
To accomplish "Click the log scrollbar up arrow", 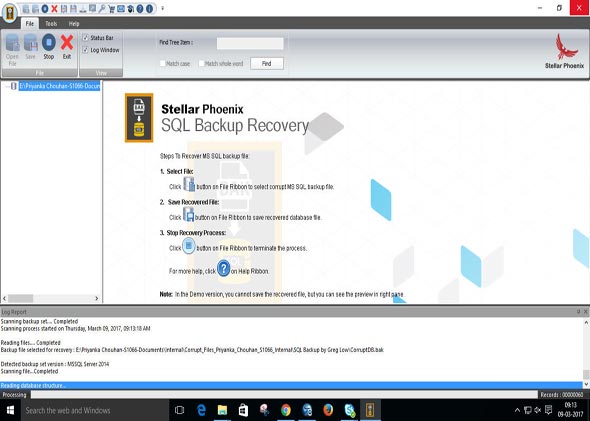I will click(x=586, y=322).
